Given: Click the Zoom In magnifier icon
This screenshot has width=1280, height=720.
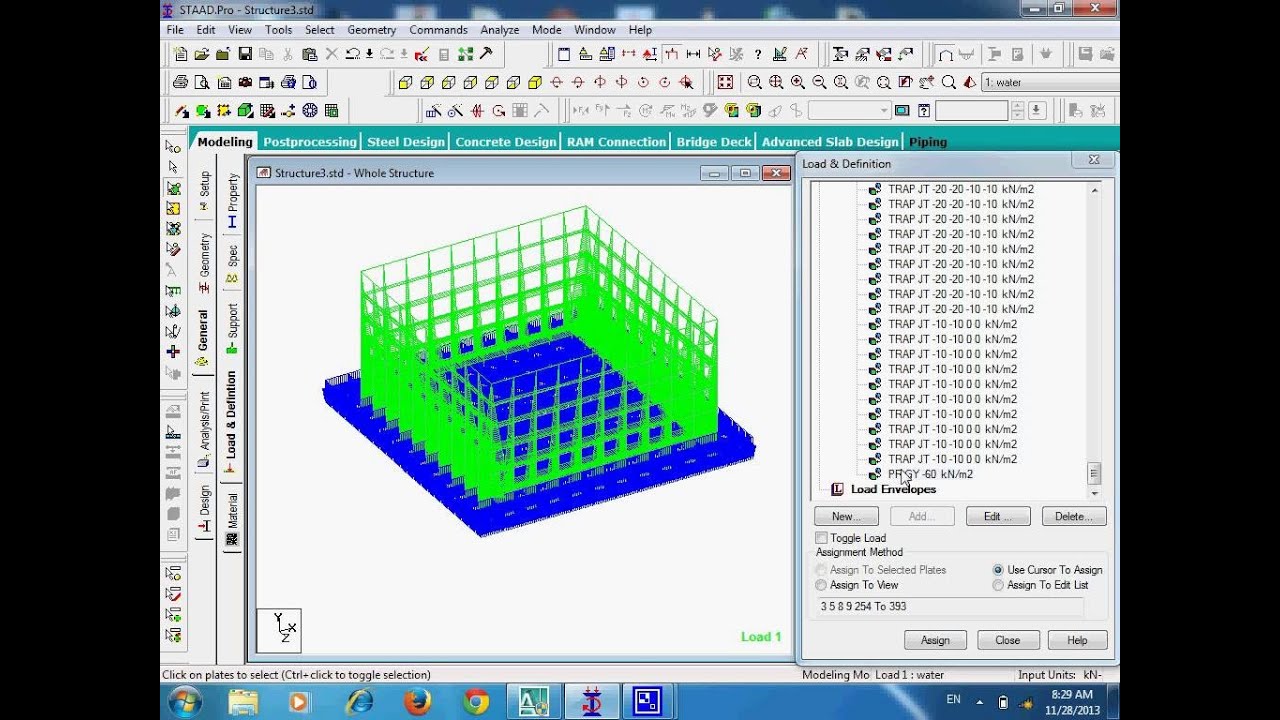Looking at the screenshot, I should coord(798,82).
